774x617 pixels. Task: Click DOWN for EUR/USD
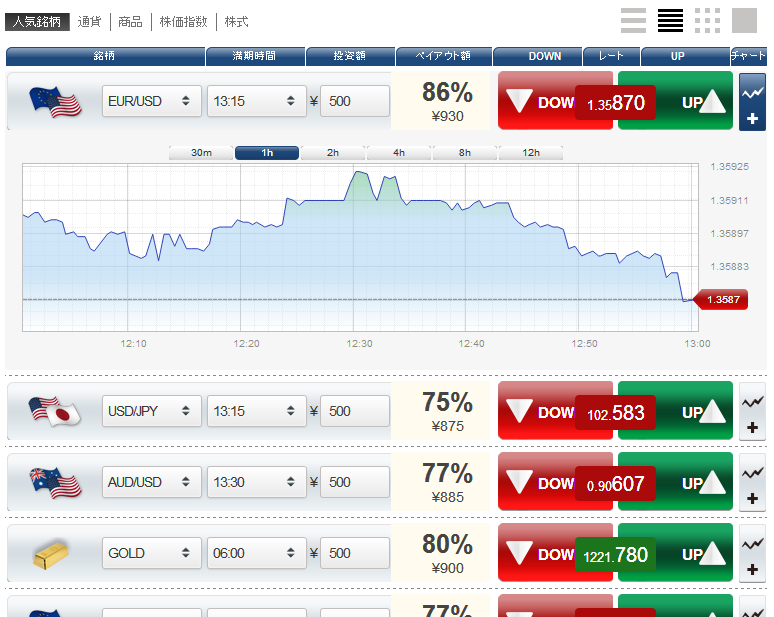tap(536, 101)
